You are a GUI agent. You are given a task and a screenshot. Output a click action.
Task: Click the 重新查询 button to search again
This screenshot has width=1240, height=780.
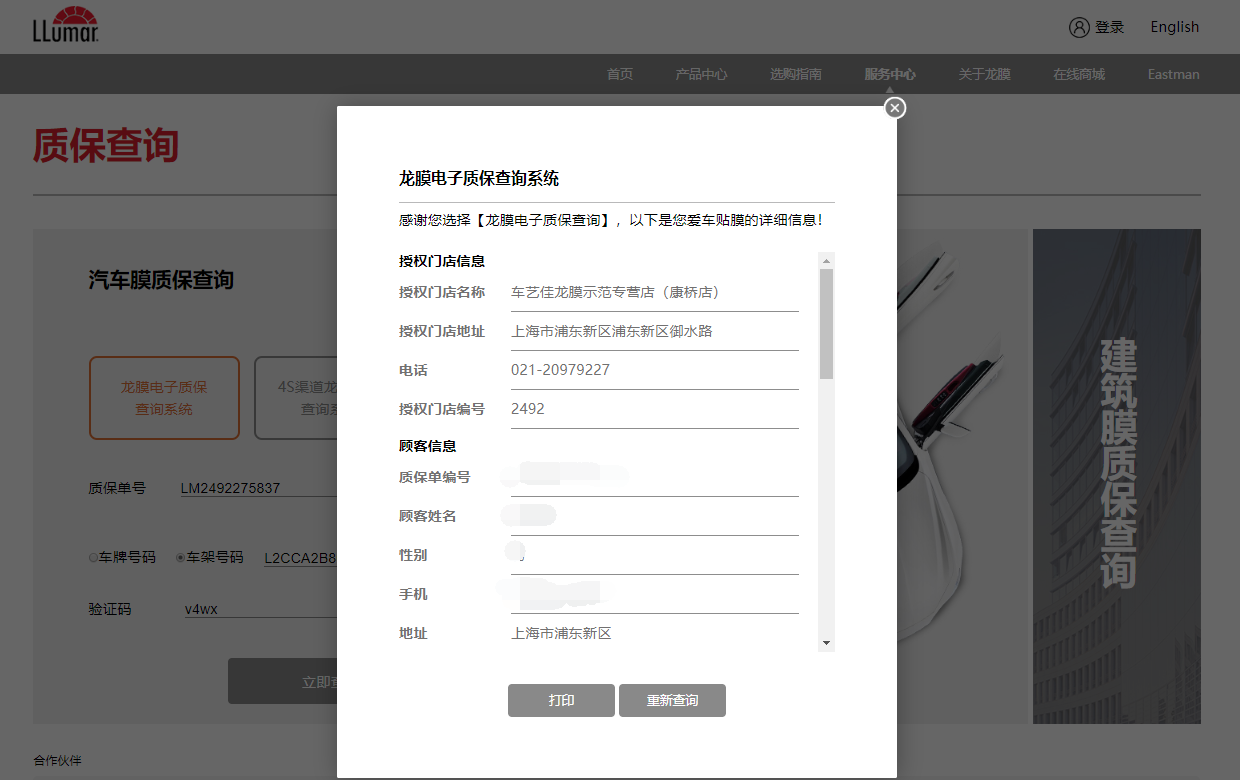672,700
